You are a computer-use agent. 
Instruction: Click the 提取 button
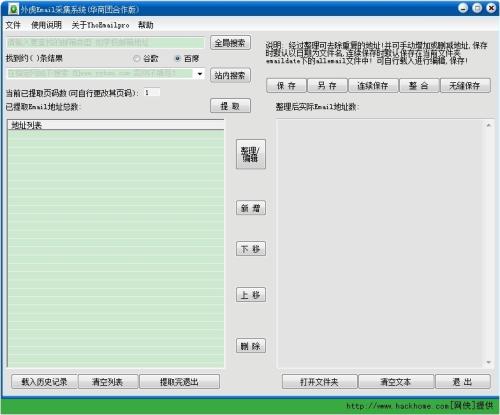230,106
